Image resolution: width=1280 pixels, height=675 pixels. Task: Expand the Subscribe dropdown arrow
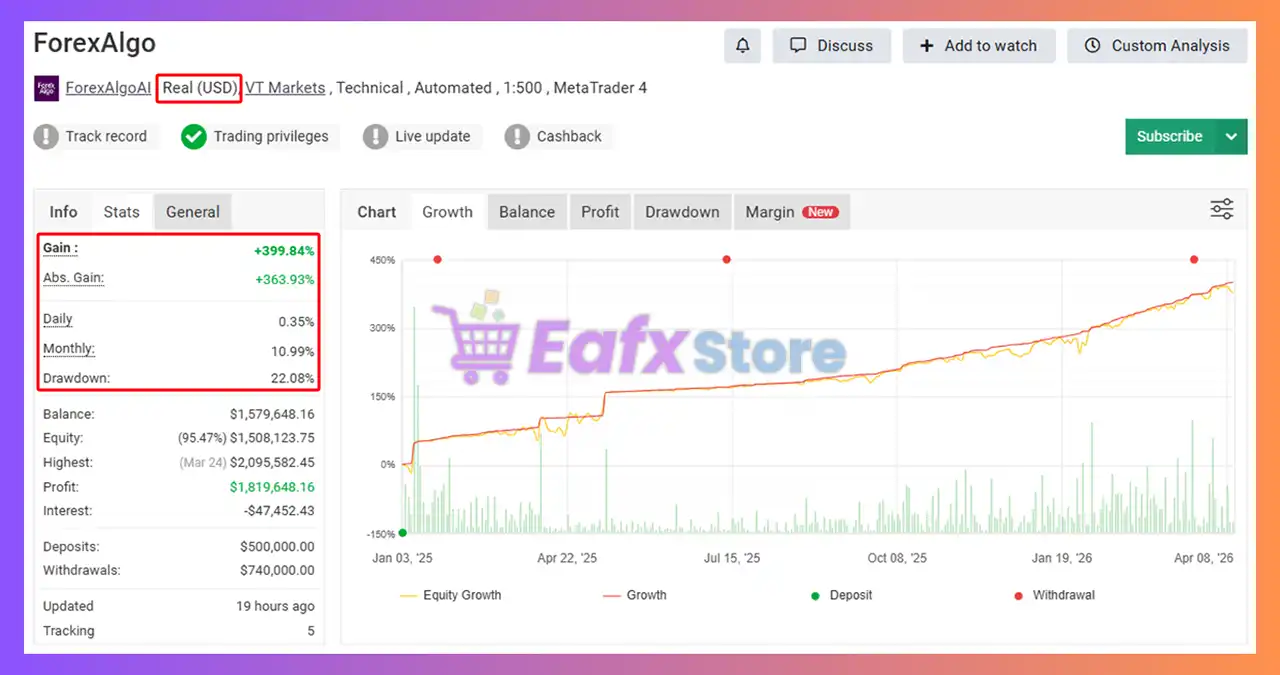tap(1231, 137)
